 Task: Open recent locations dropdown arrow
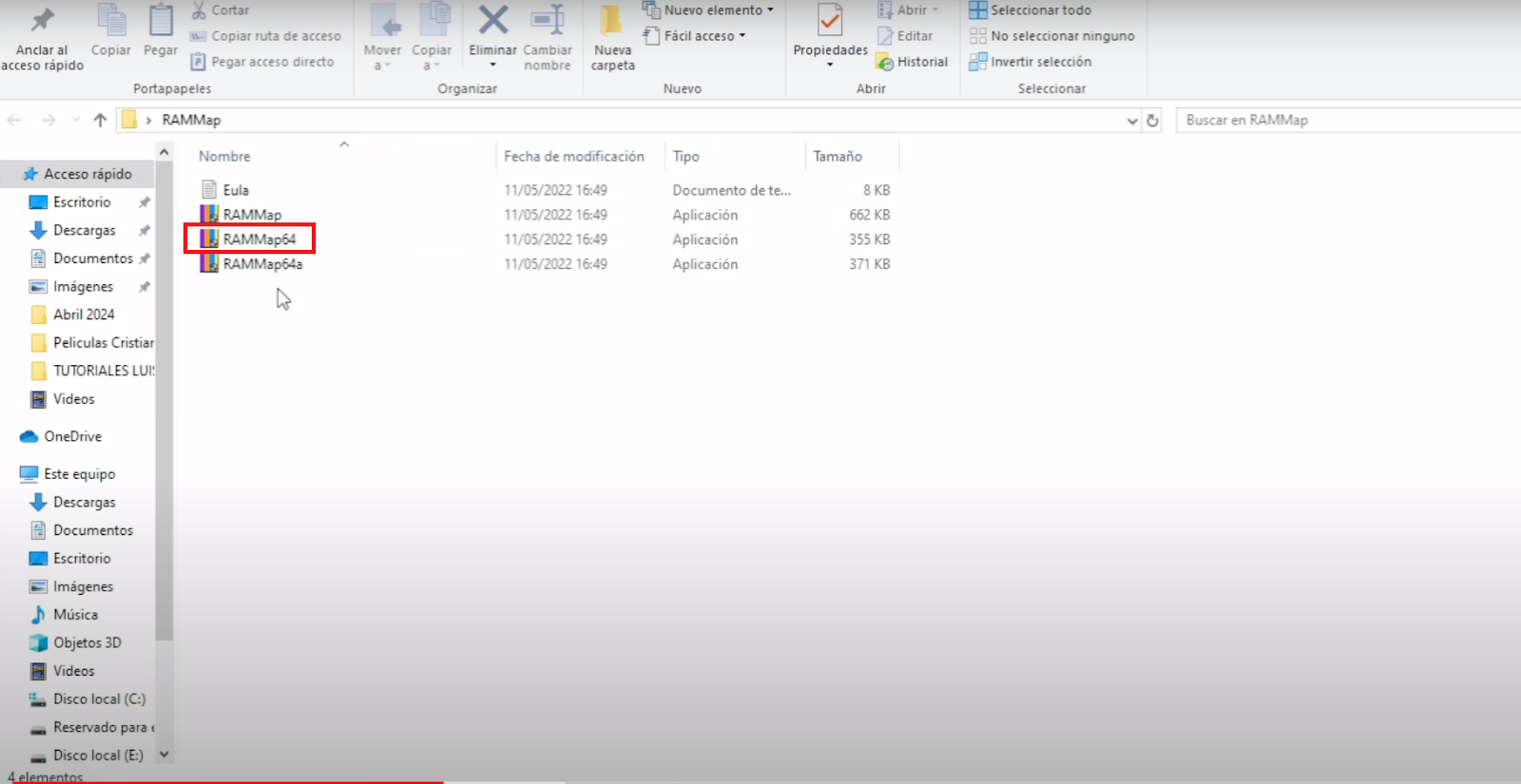coord(75,121)
